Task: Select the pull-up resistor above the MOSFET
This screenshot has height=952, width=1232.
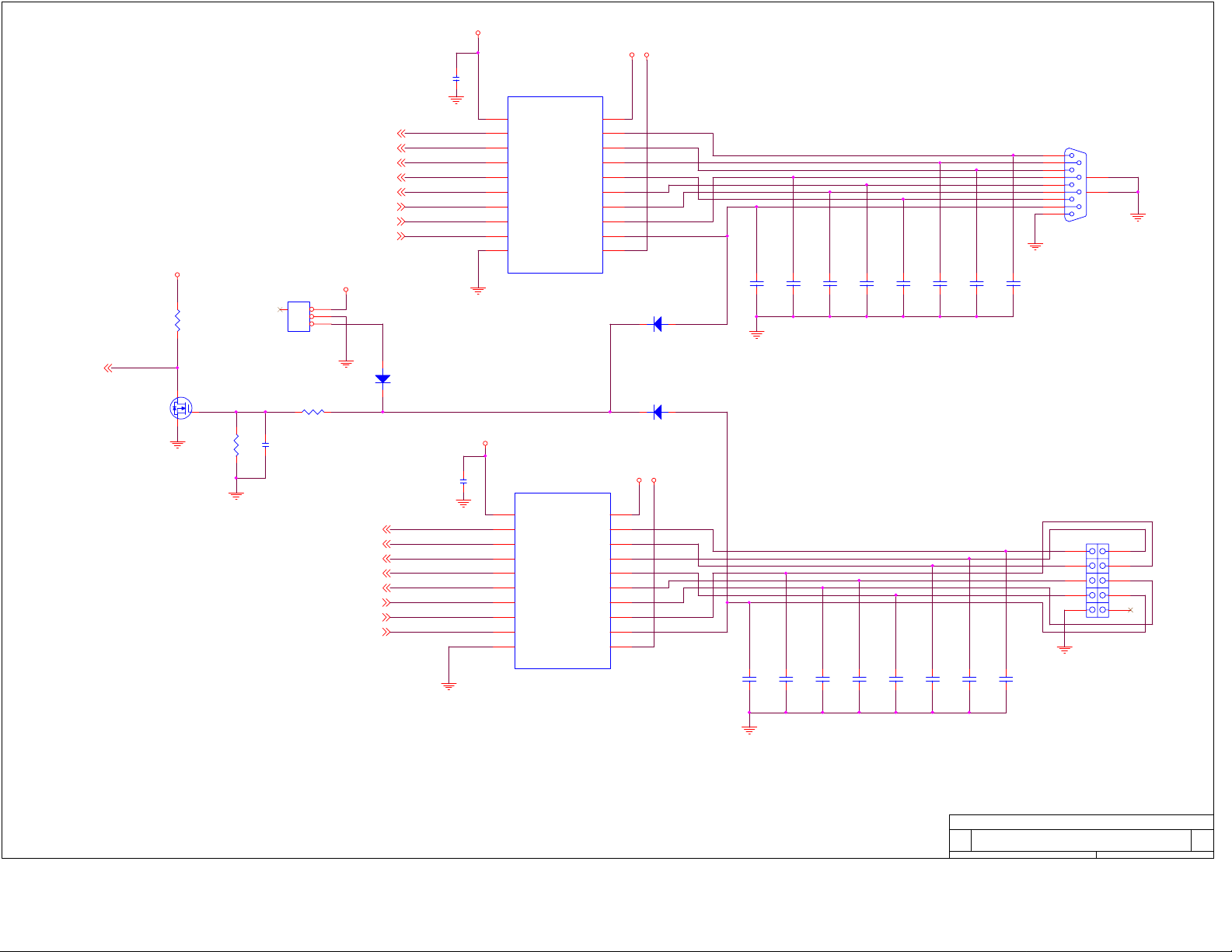Action: pos(177,320)
